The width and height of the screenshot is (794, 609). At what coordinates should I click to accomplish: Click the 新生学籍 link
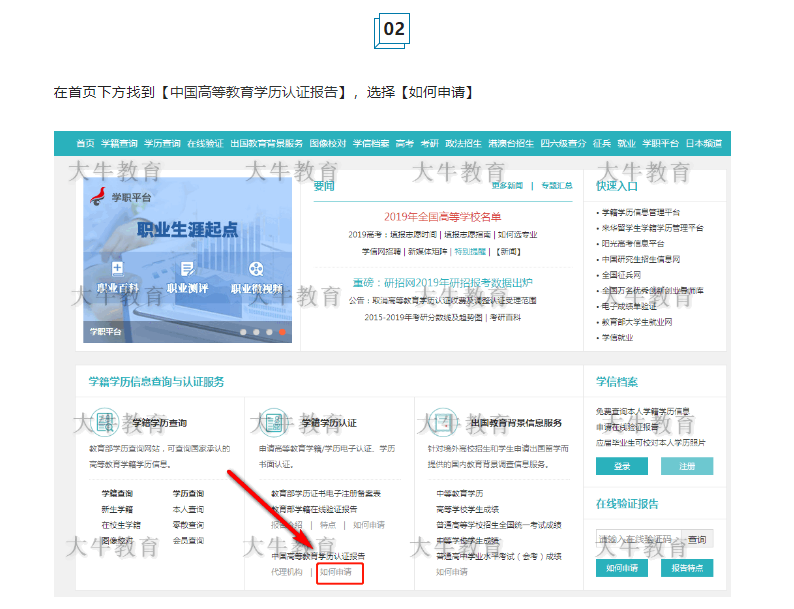tap(117, 509)
